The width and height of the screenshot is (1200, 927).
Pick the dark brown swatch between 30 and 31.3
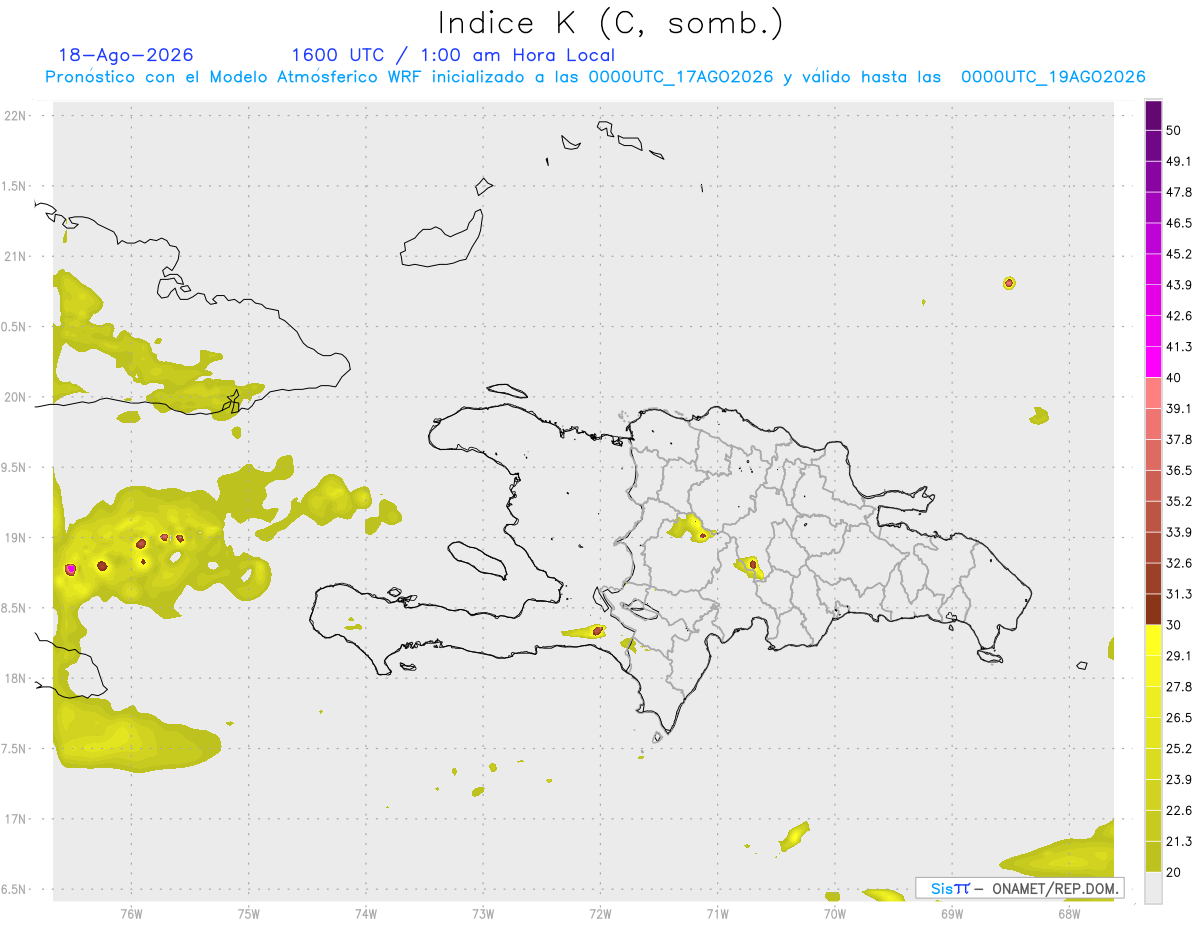(x=1153, y=609)
